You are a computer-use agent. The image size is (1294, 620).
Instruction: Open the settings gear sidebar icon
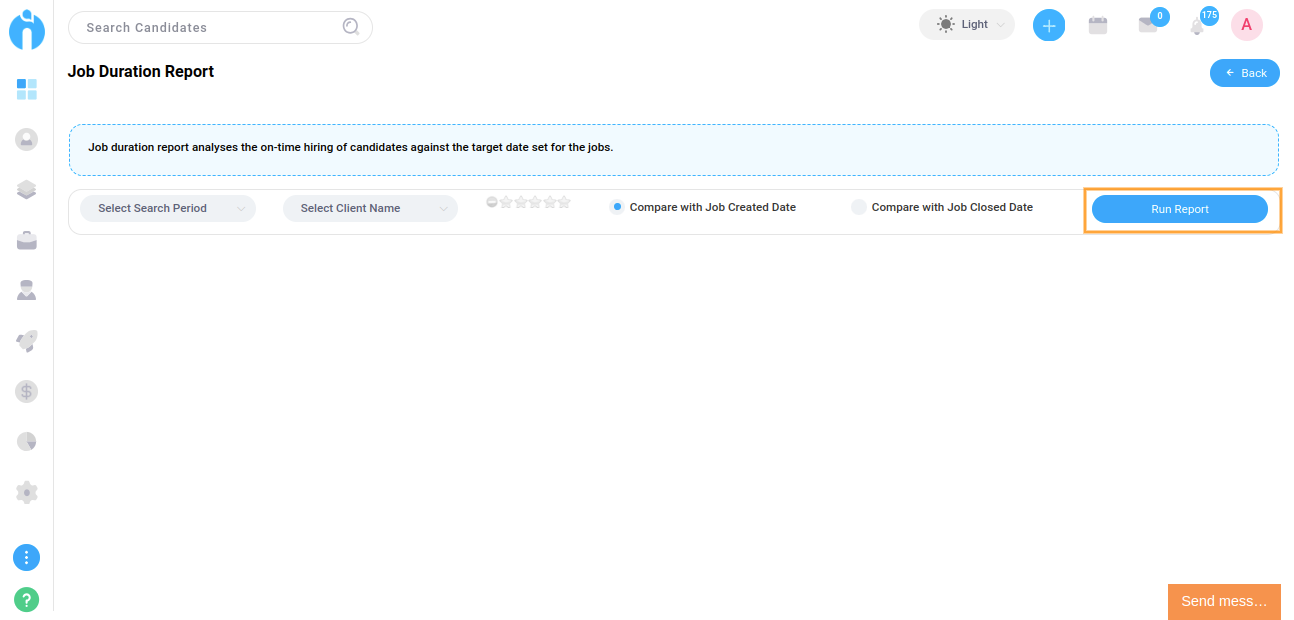pyautogui.click(x=27, y=492)
